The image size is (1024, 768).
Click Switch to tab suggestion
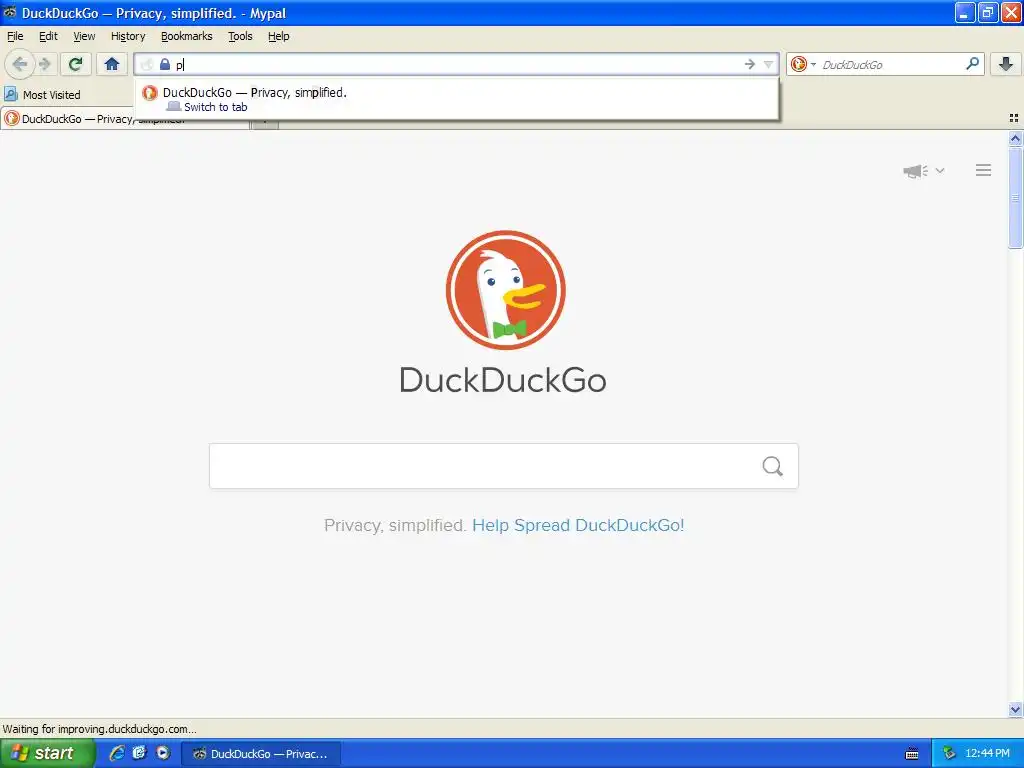216,107
